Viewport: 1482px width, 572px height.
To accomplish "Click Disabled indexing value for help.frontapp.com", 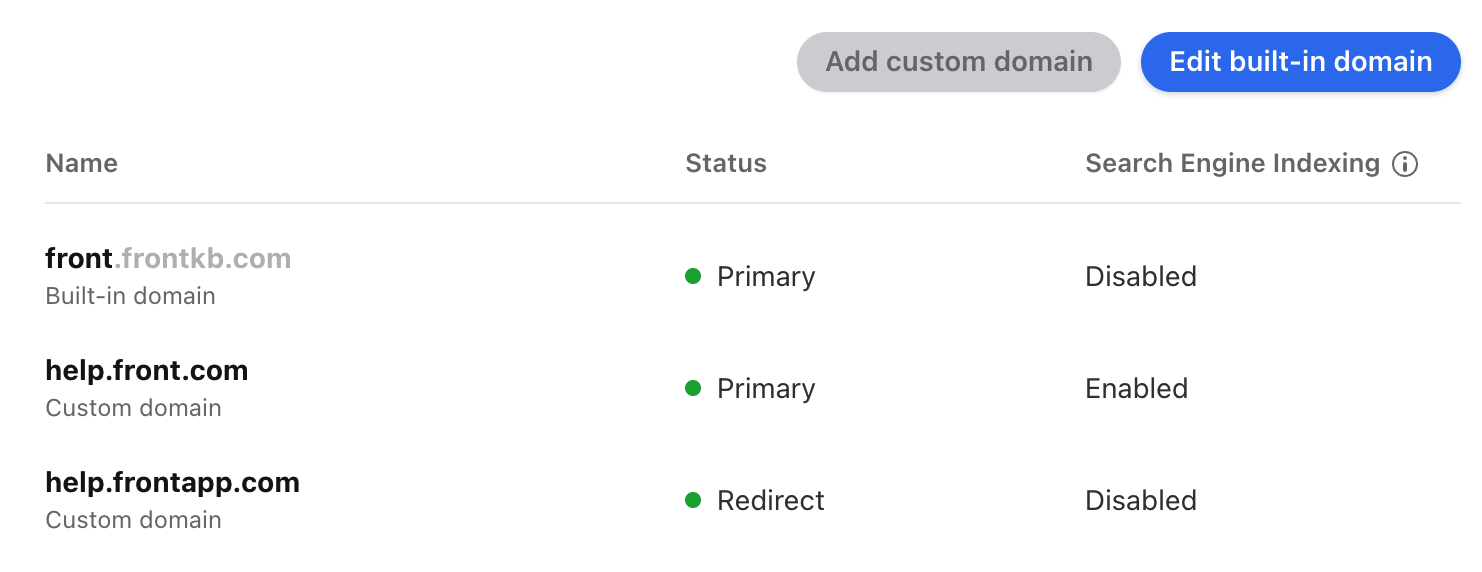I will click(1141, 500).
